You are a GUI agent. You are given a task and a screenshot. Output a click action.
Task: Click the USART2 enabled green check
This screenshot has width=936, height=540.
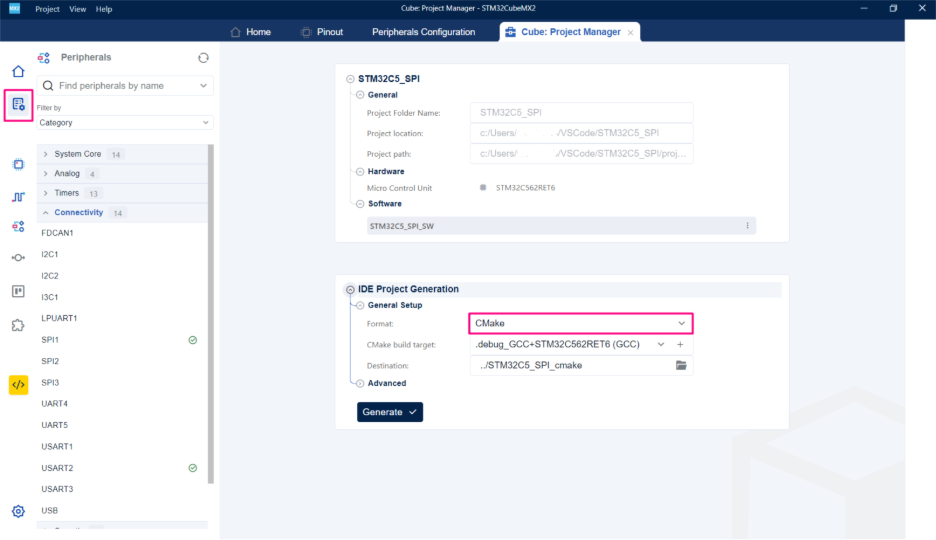pyautogui.click(x=193, y=468)
